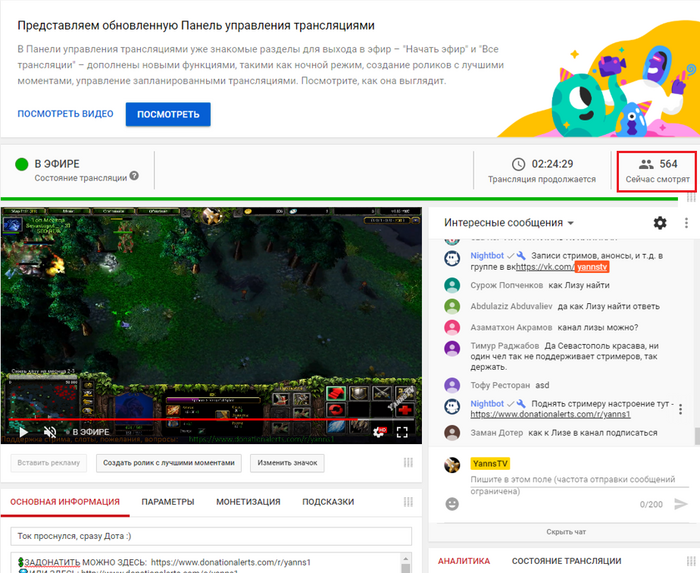The width and height of the screenshot is (700, 573).
Task: Open emoji picker in chat input
Action: coord(452,504)
